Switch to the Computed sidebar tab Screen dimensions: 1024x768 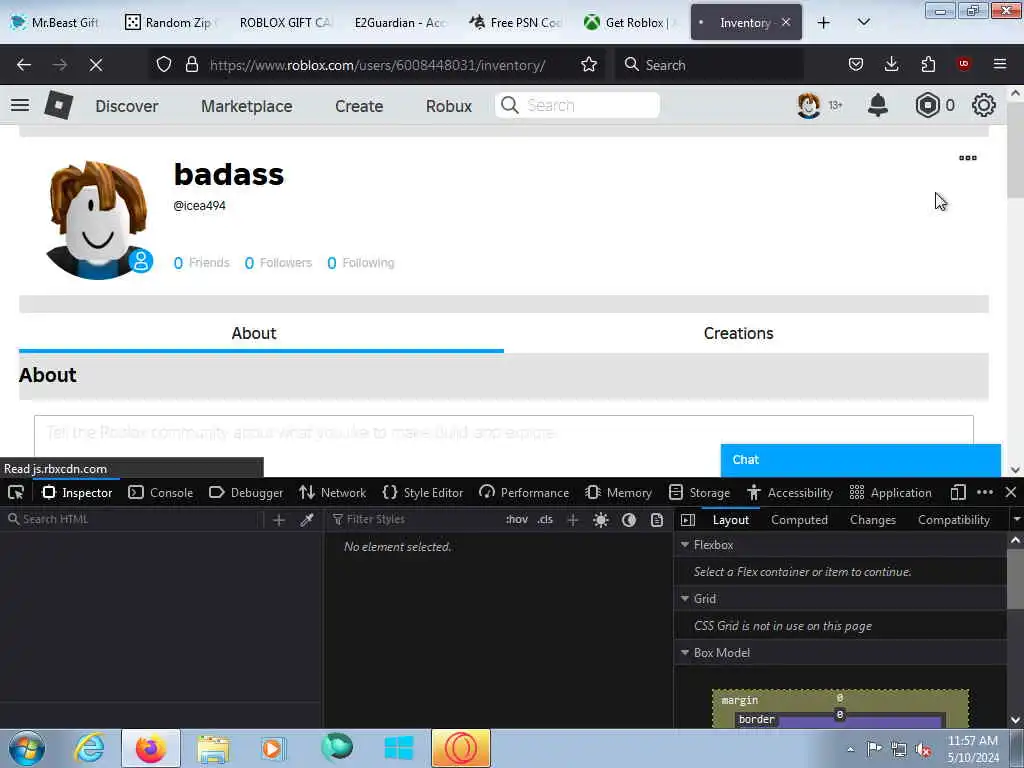pos(799,520)
